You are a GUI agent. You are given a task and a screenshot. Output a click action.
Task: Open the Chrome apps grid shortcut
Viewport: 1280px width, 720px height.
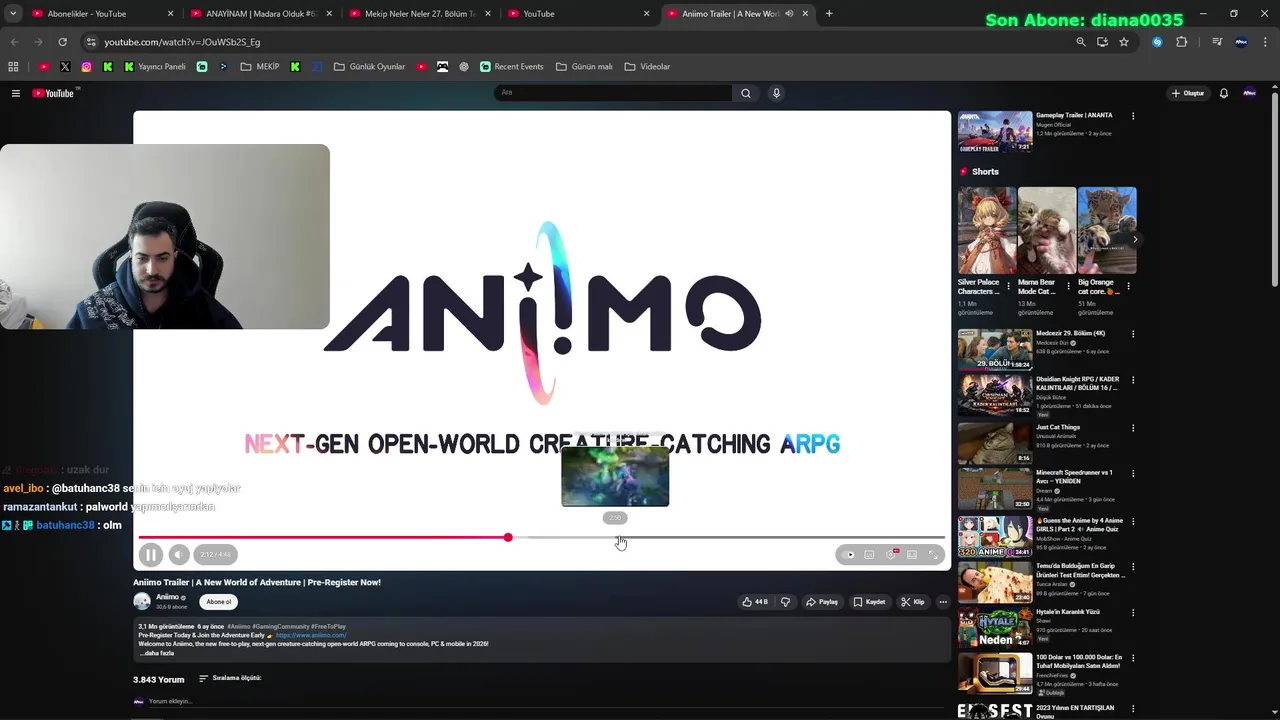click(x=13, y=67)
